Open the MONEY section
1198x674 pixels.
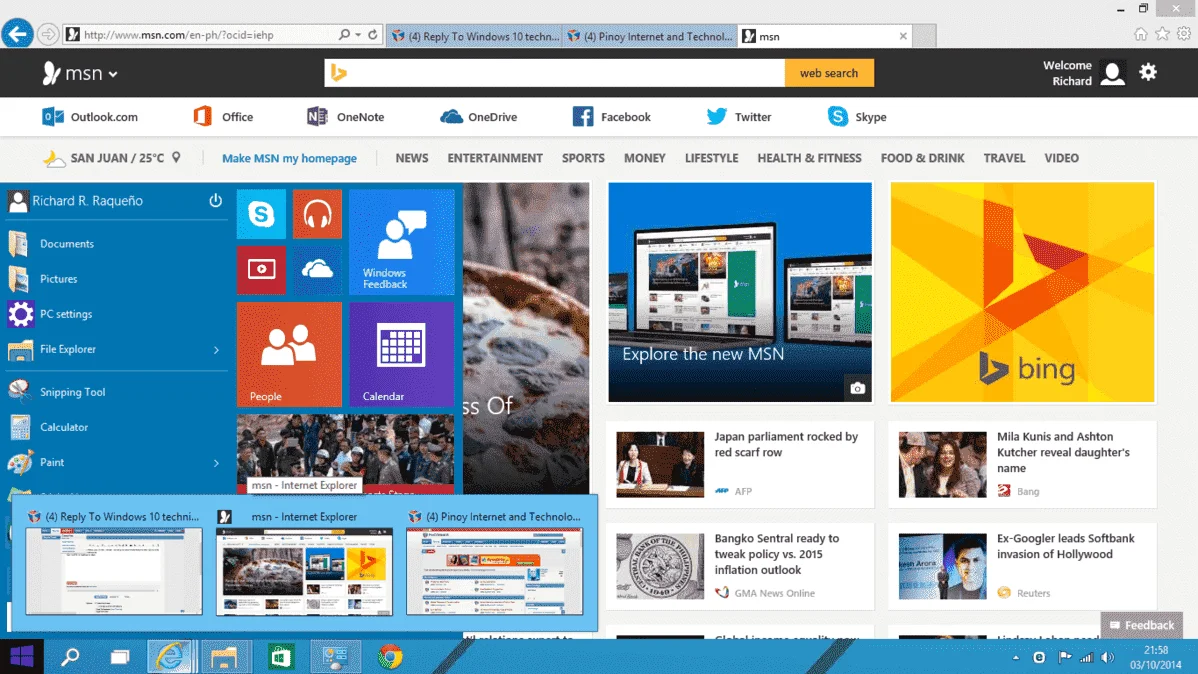[645, 158]
